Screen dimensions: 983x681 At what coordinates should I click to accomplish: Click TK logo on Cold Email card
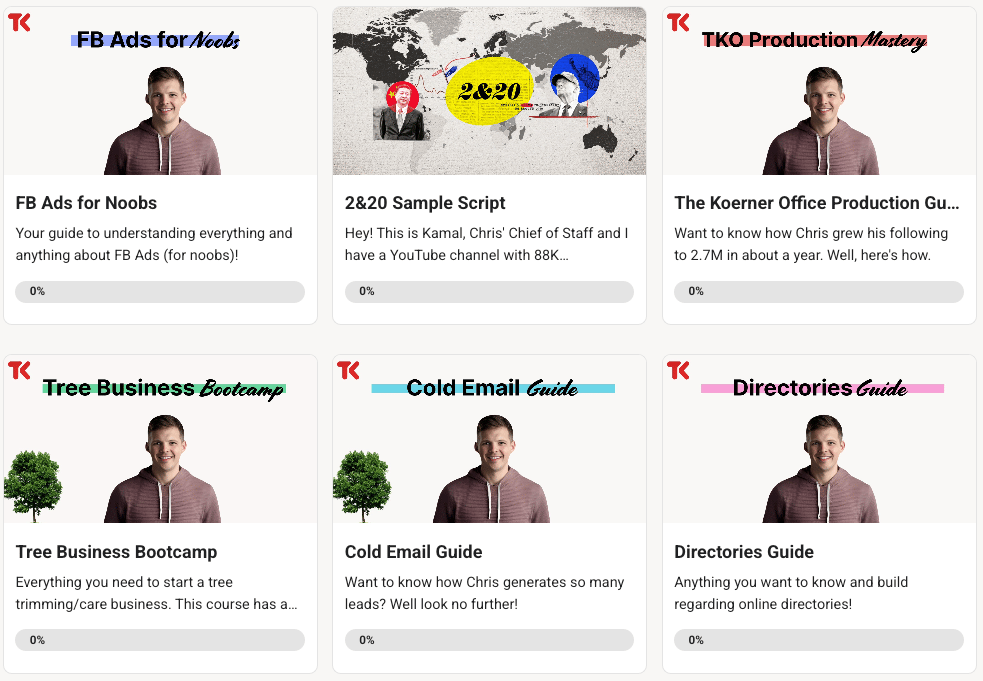349,370
